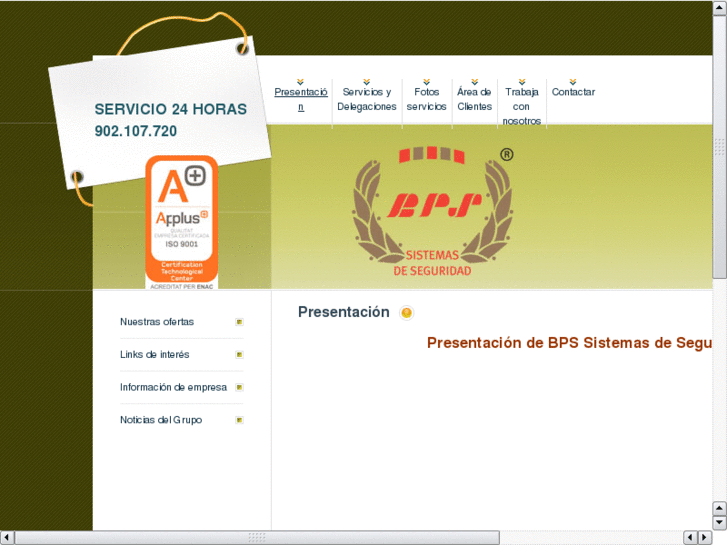Screen dimensions: 727x545
Task: Open Información de empresa sidebar link
Action: click(x=173, y=387)
